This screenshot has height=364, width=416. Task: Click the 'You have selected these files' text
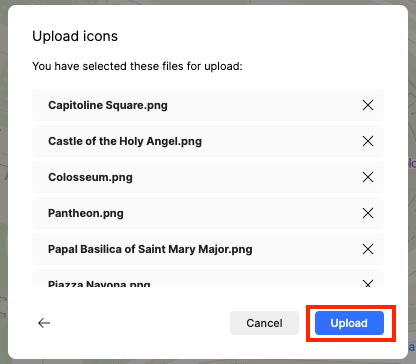click(x=137, y=66)
